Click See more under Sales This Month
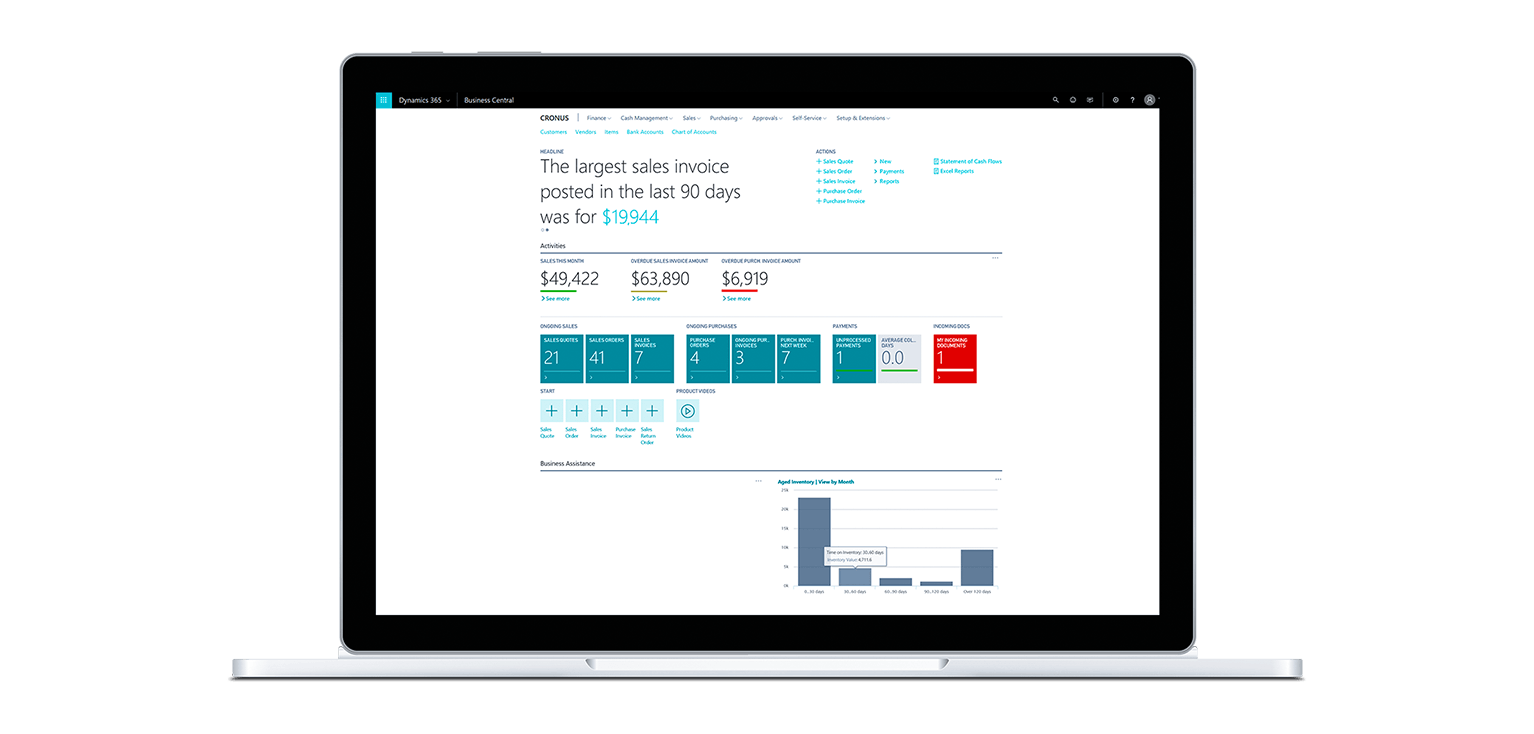Image resolution: width=1534 pixels, height=734 pixels. click(x=555, y=298)
